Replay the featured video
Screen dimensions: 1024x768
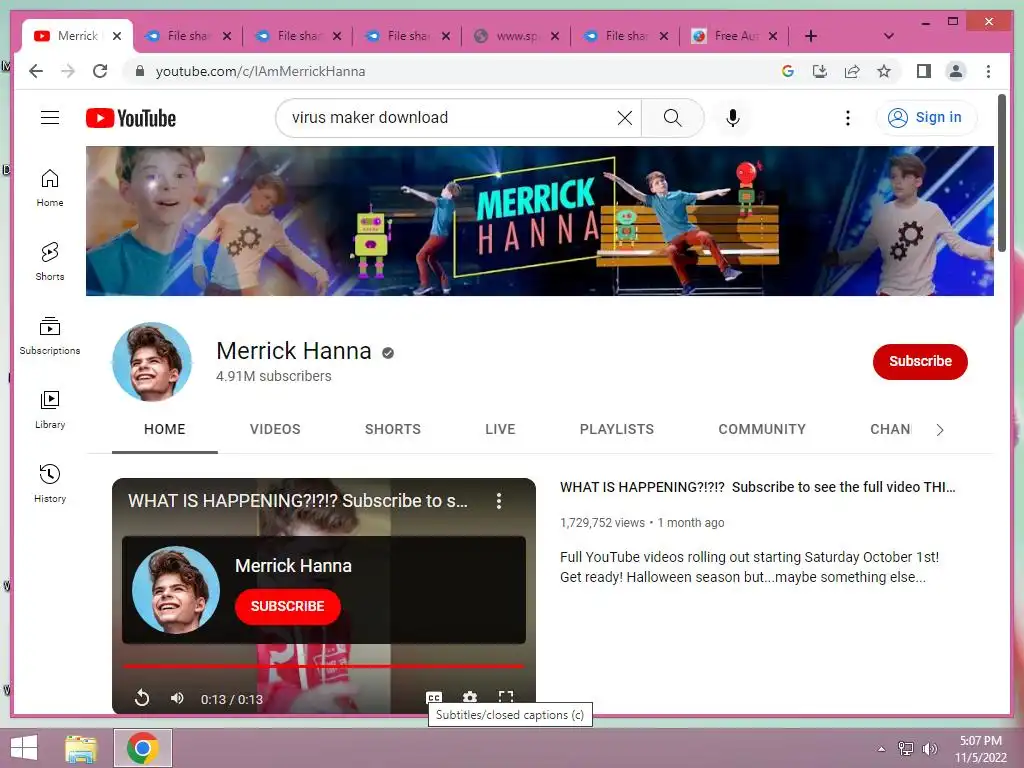click(x=142, y=698)
